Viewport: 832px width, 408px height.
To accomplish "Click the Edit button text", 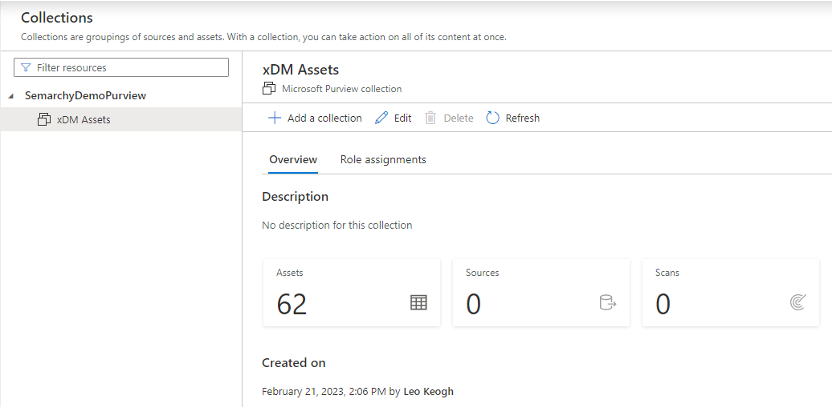I will coord(402,118).
